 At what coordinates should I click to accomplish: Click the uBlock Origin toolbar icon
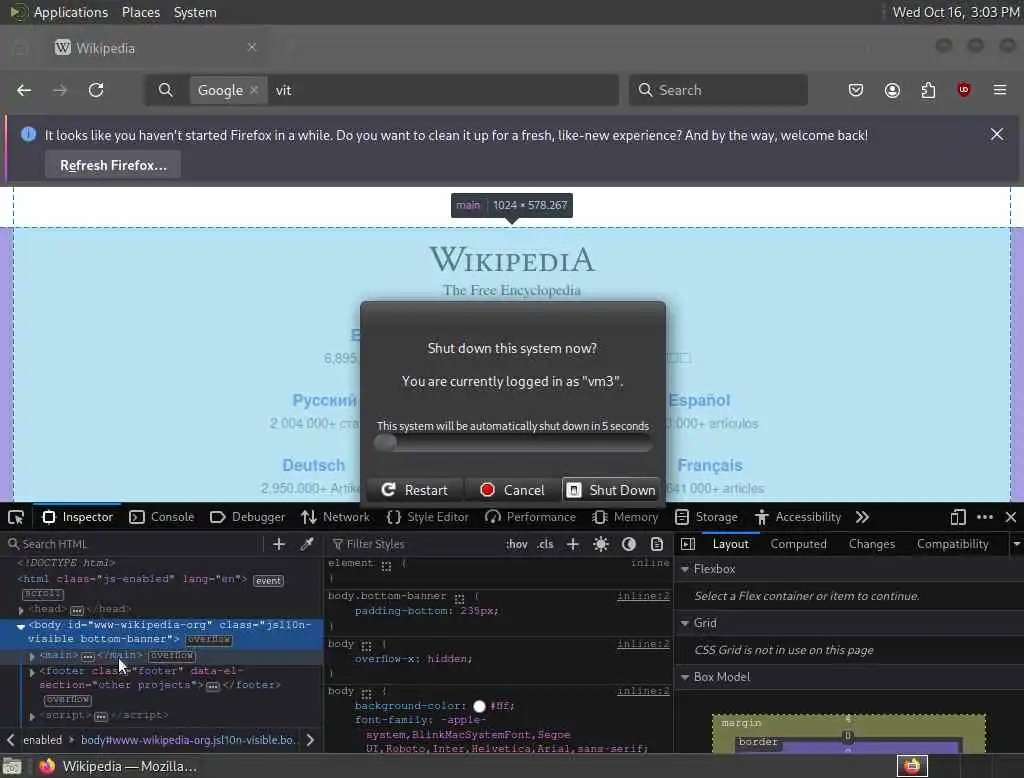coord(964,90)
